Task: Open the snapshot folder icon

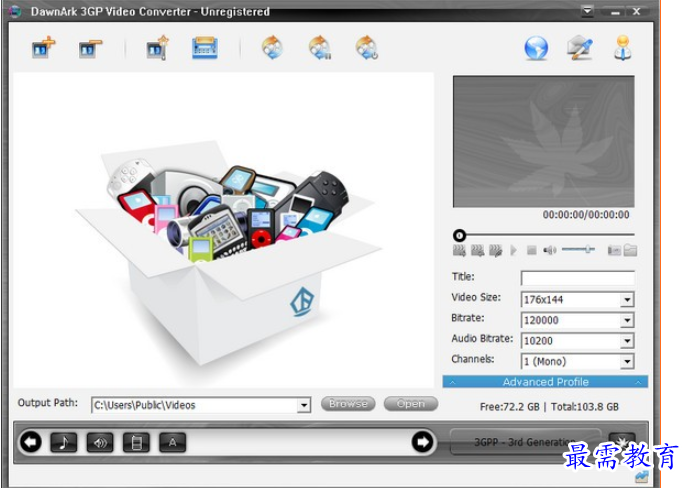Action: coord(630,250)
